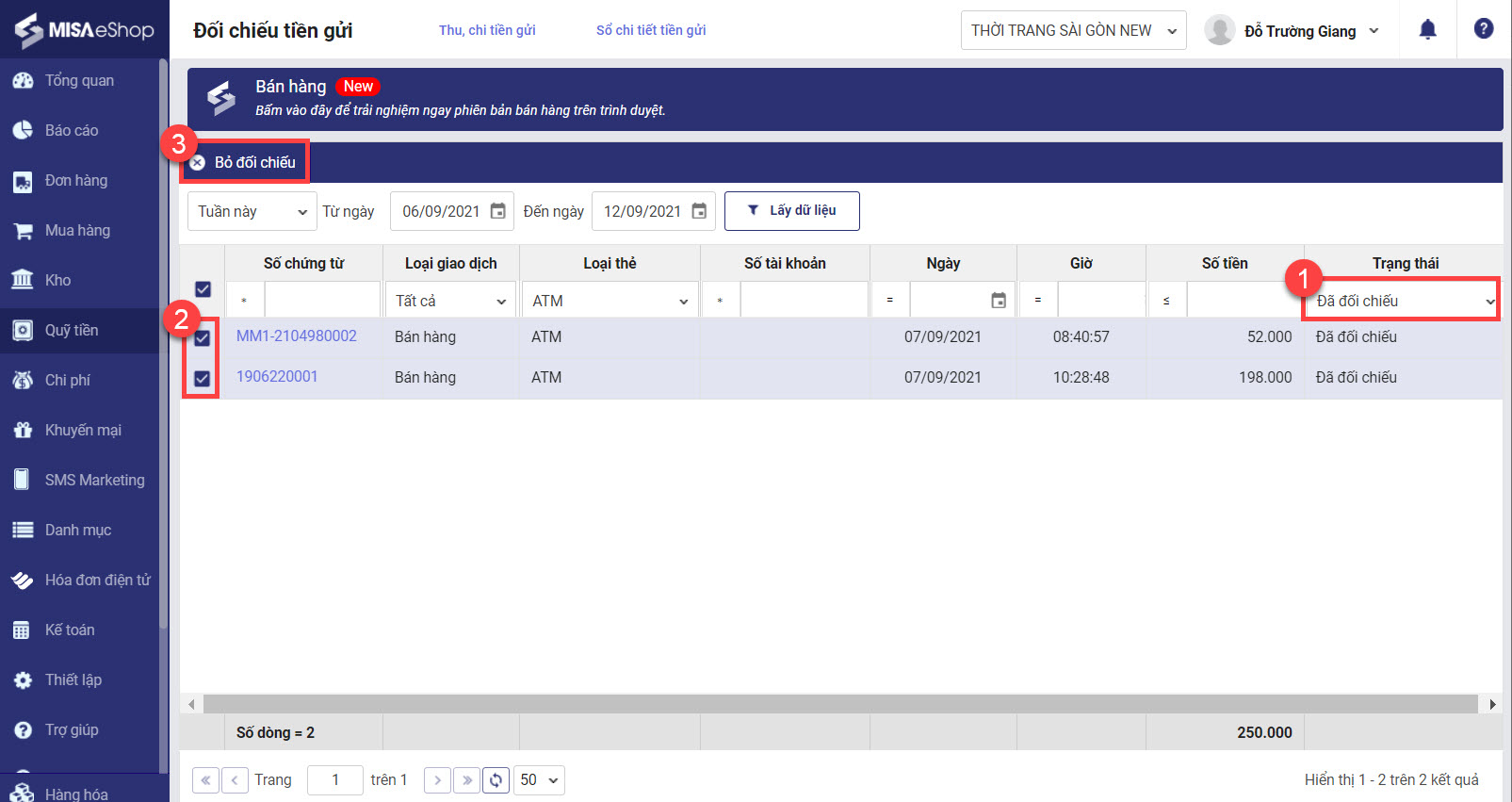
Task: Click Bỏ đối chiếu button
Action: [244, 163]
